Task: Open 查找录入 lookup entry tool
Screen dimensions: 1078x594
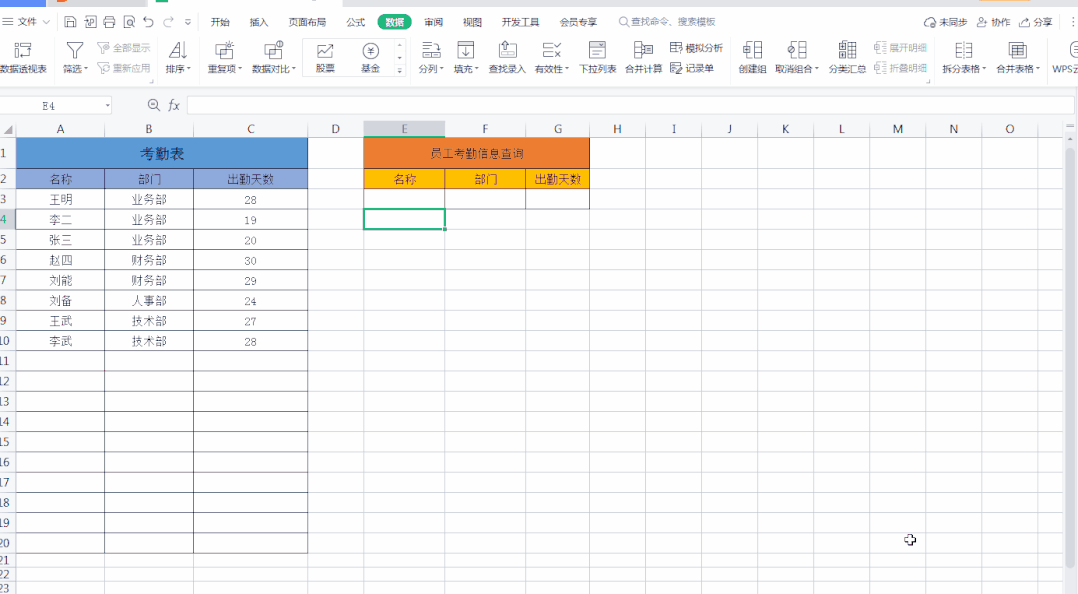Action: (x=507, y=57)
